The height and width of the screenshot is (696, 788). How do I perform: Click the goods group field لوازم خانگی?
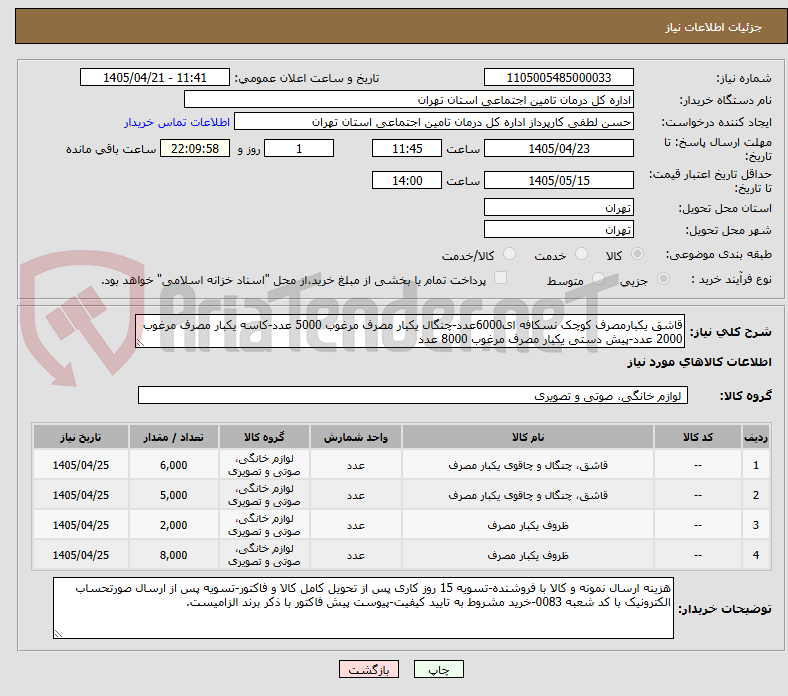413,395
